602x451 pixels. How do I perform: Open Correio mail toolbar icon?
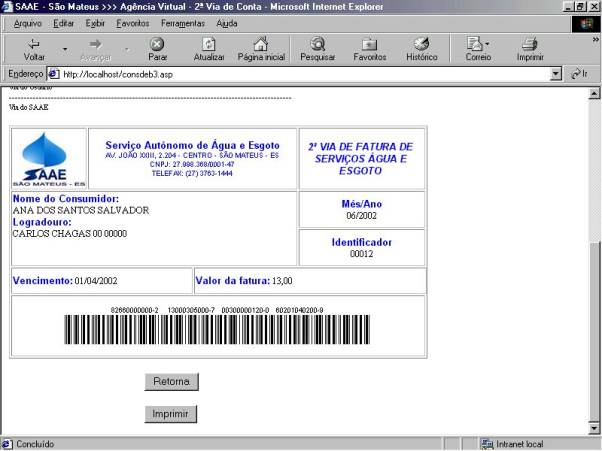click(475, 43)
